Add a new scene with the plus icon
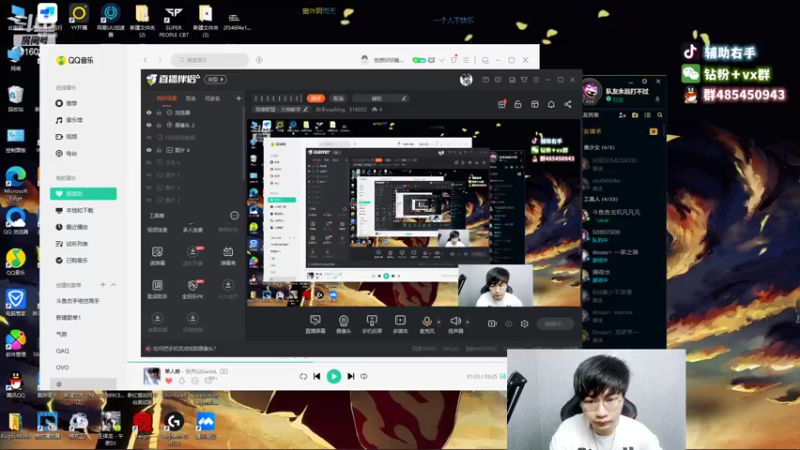 (238, 98)
